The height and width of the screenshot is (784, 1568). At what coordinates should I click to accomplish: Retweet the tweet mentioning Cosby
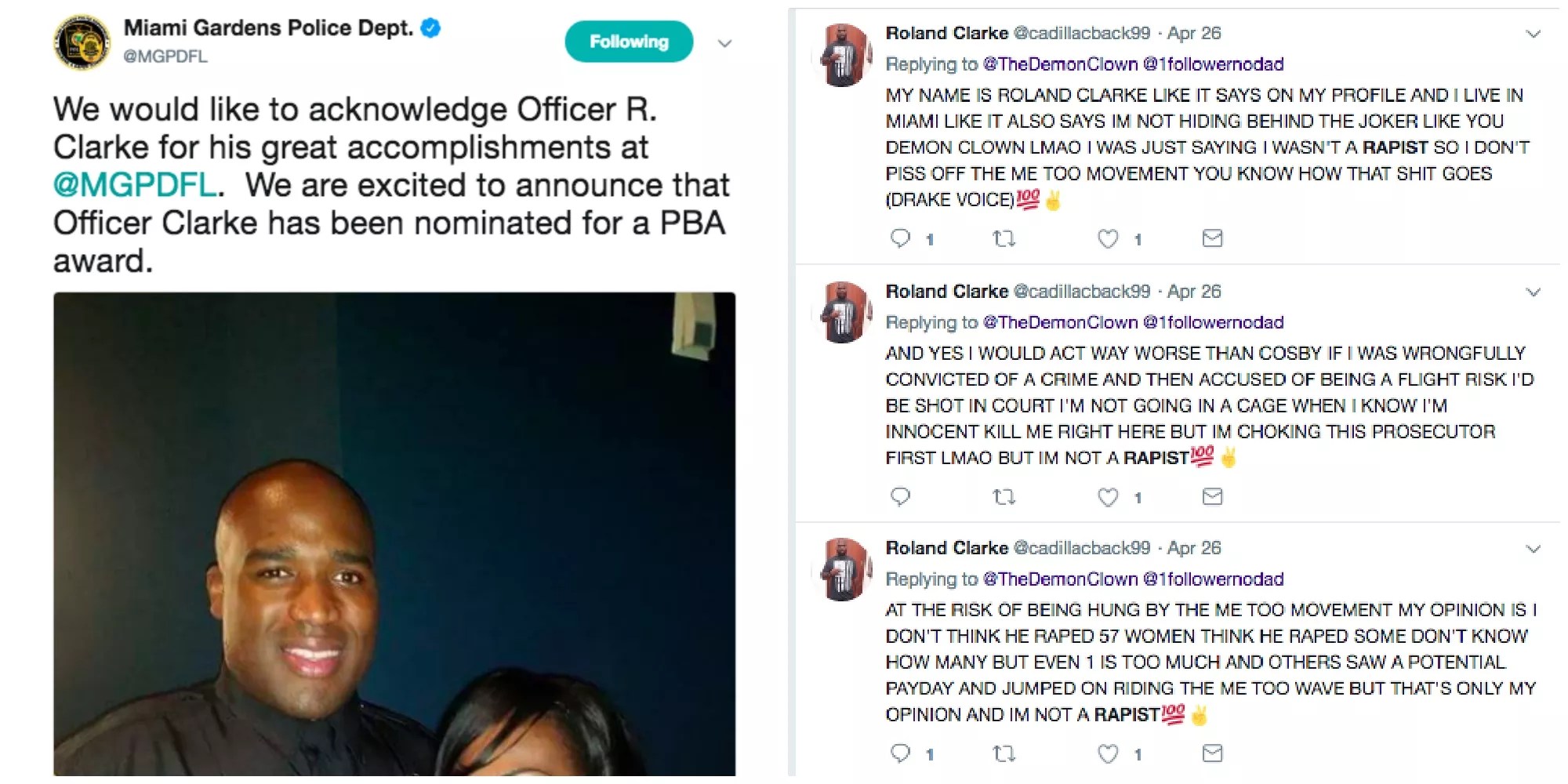click(1004, 496)
